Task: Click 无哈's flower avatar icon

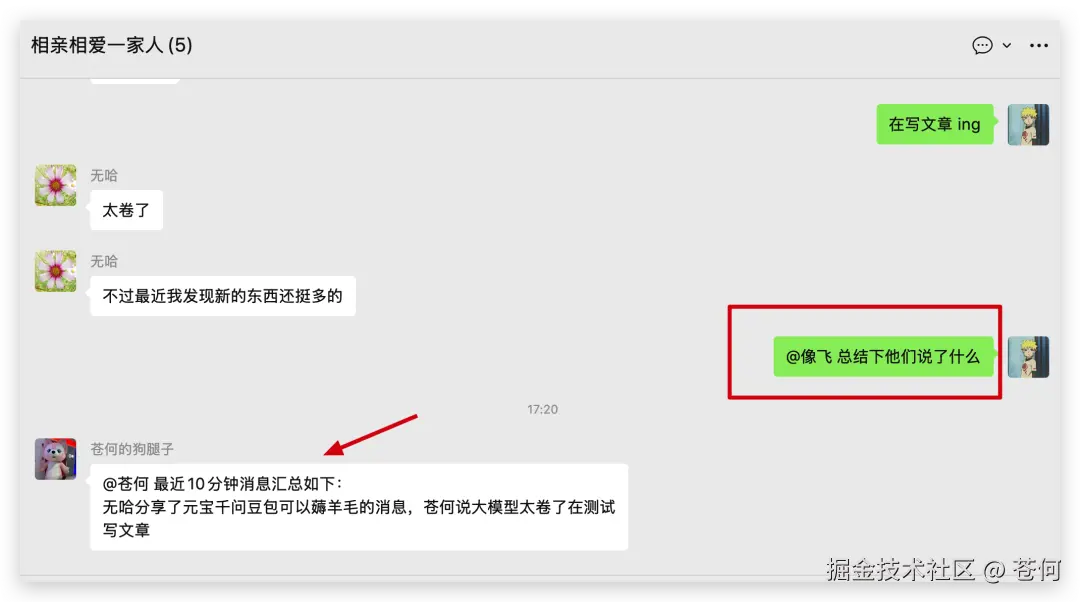Action: (x=55, y=185)
